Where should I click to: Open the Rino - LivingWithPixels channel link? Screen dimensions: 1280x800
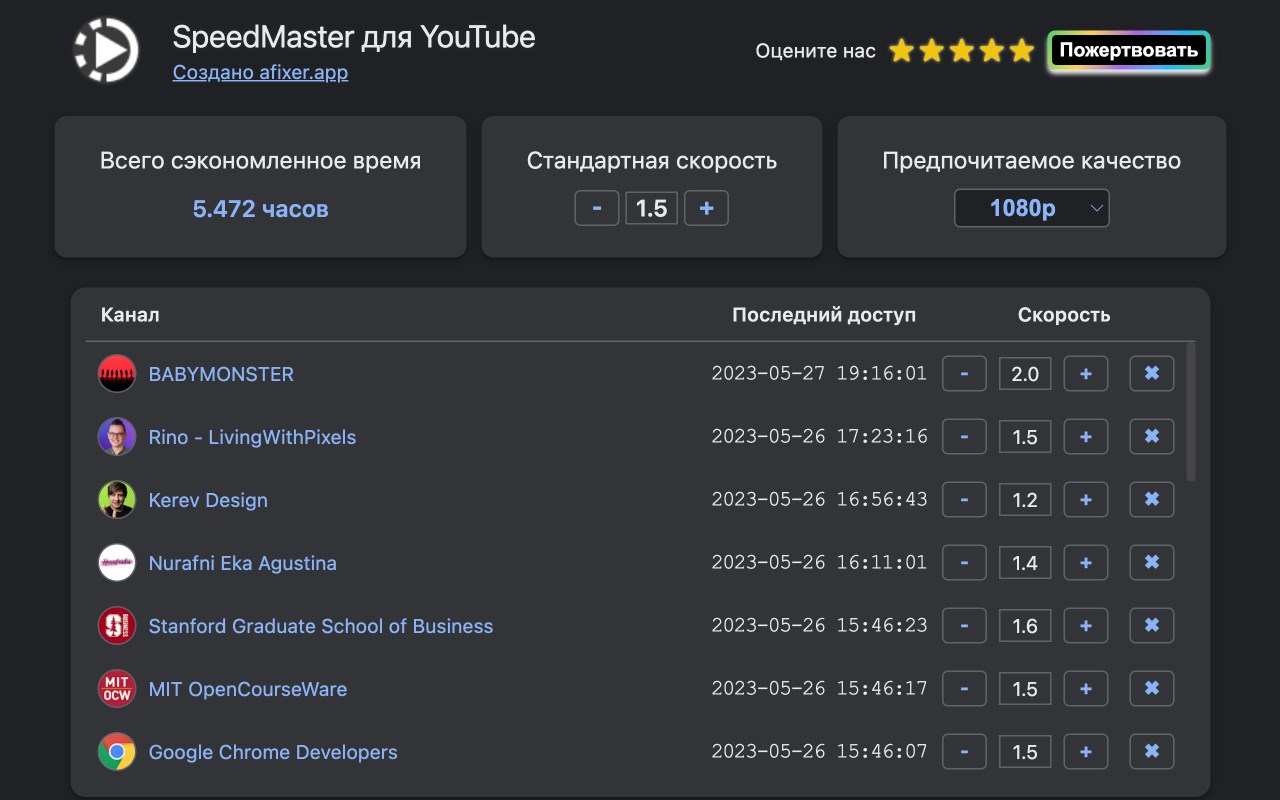click(x=252, y=437)
